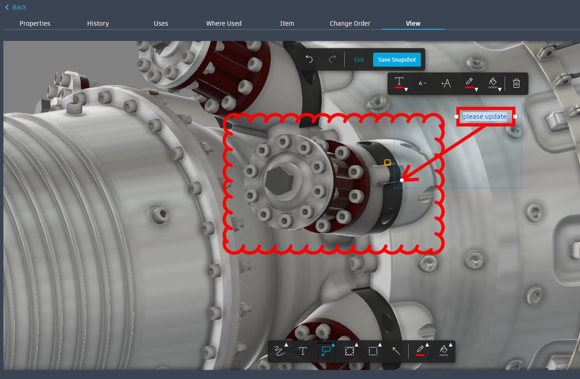Select the freehand squiggle drawing tool
Screen dimensions: 580x379
(x=280, y=351)
